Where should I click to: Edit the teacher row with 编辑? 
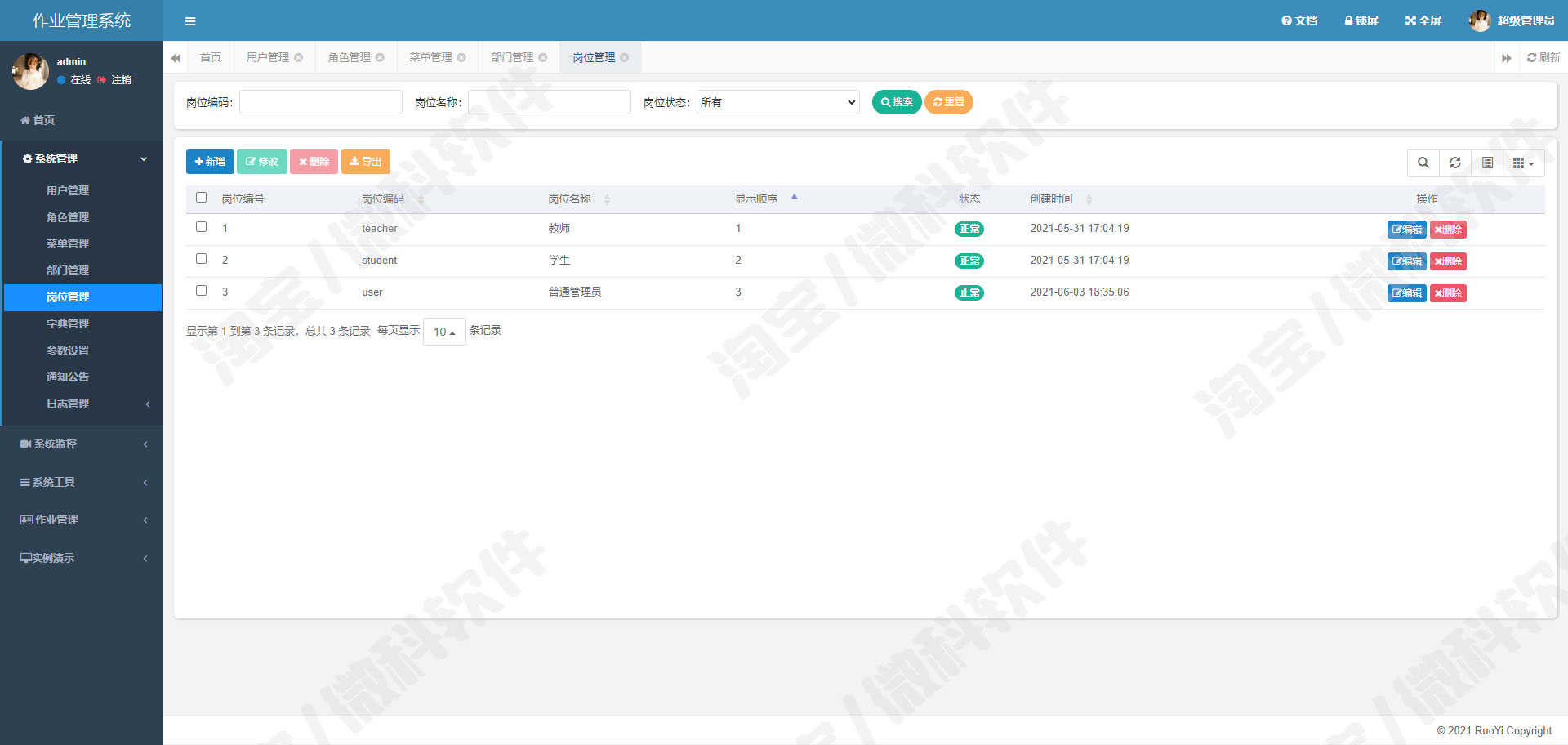click(x=1406, y=230)
